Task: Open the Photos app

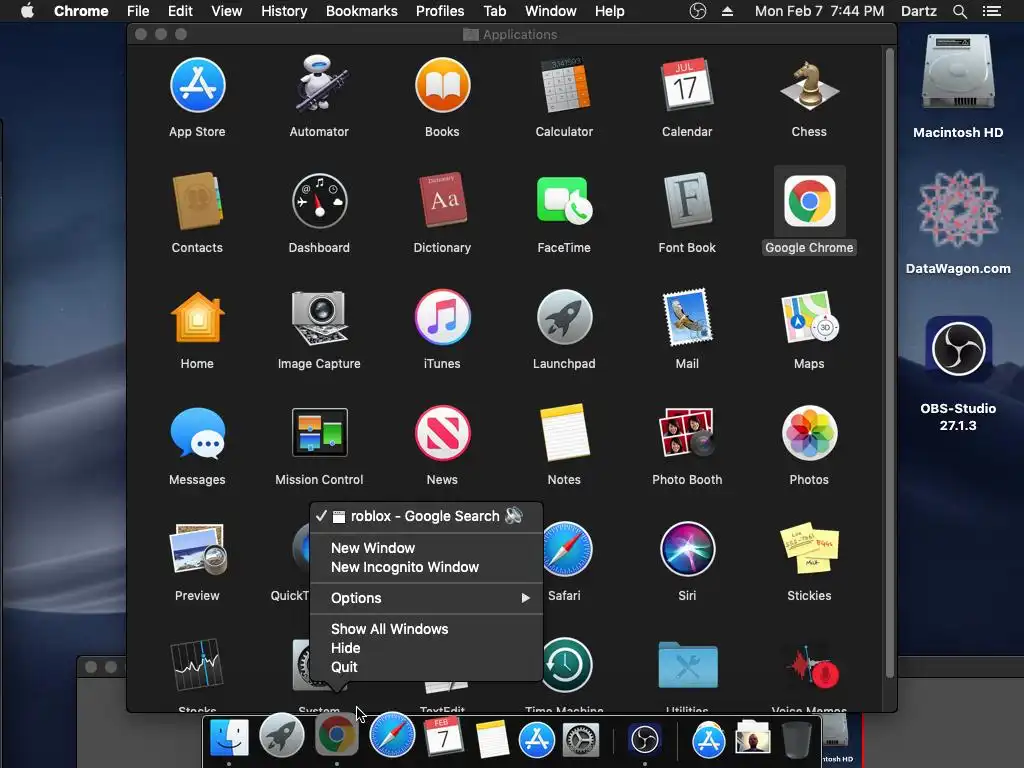Action: 809,433
